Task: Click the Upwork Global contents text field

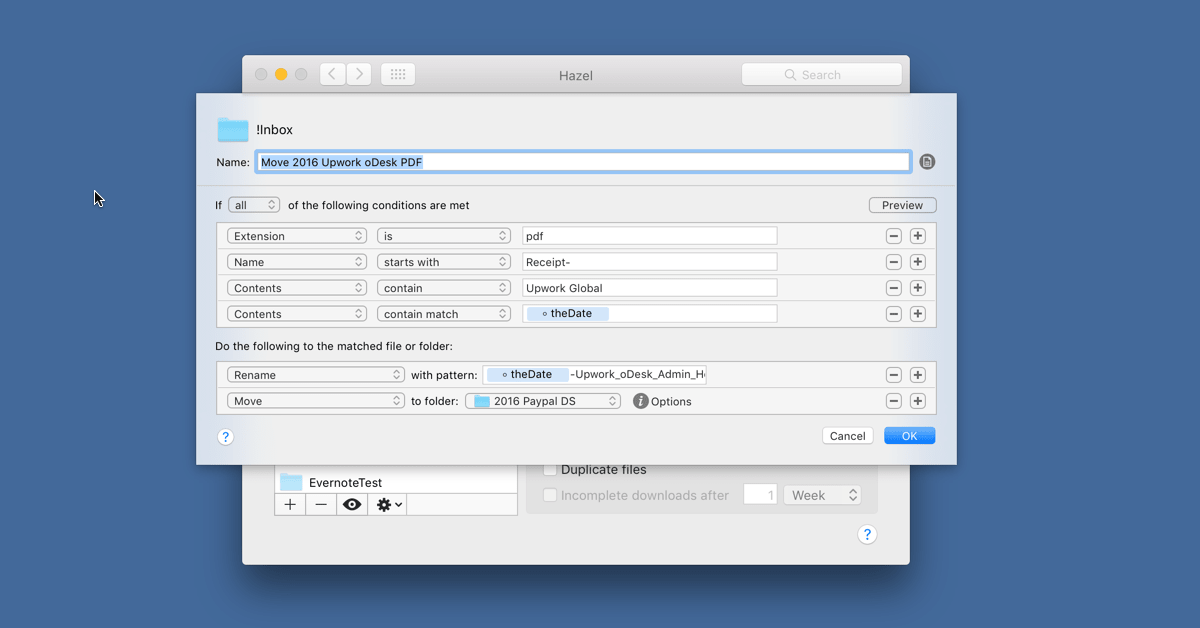Action: pos(649,288)
